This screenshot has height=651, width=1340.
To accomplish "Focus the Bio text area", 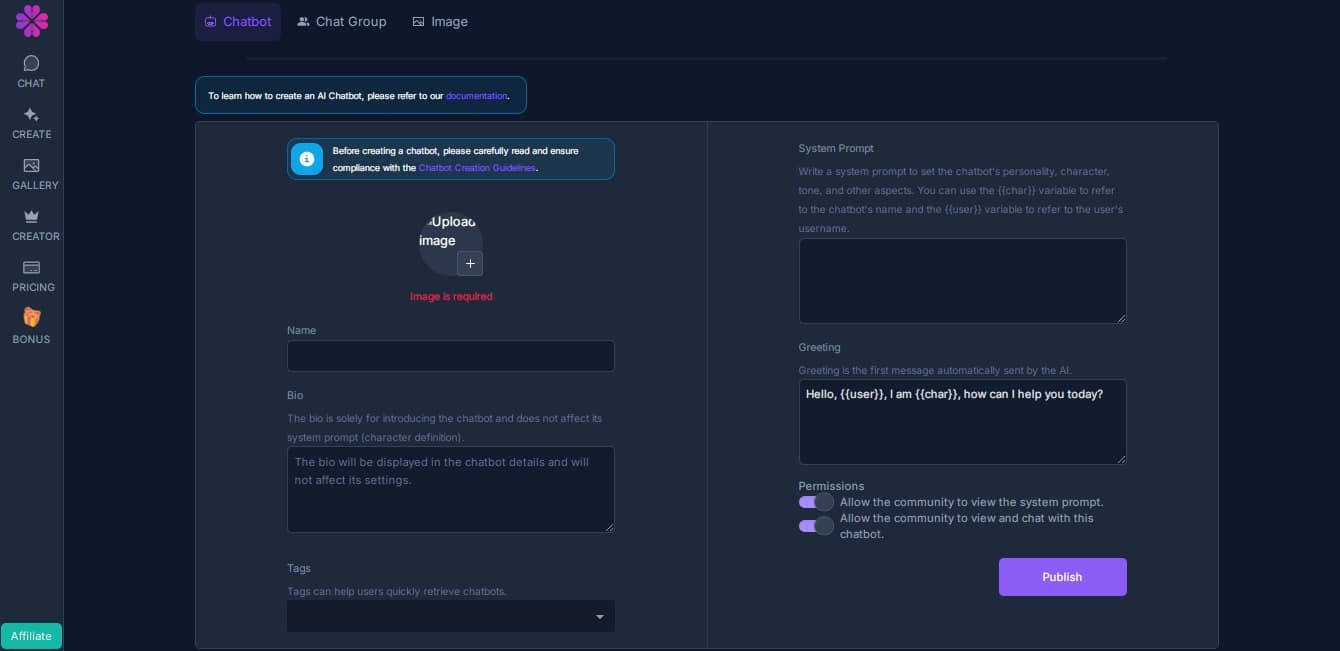I will 451,489.
